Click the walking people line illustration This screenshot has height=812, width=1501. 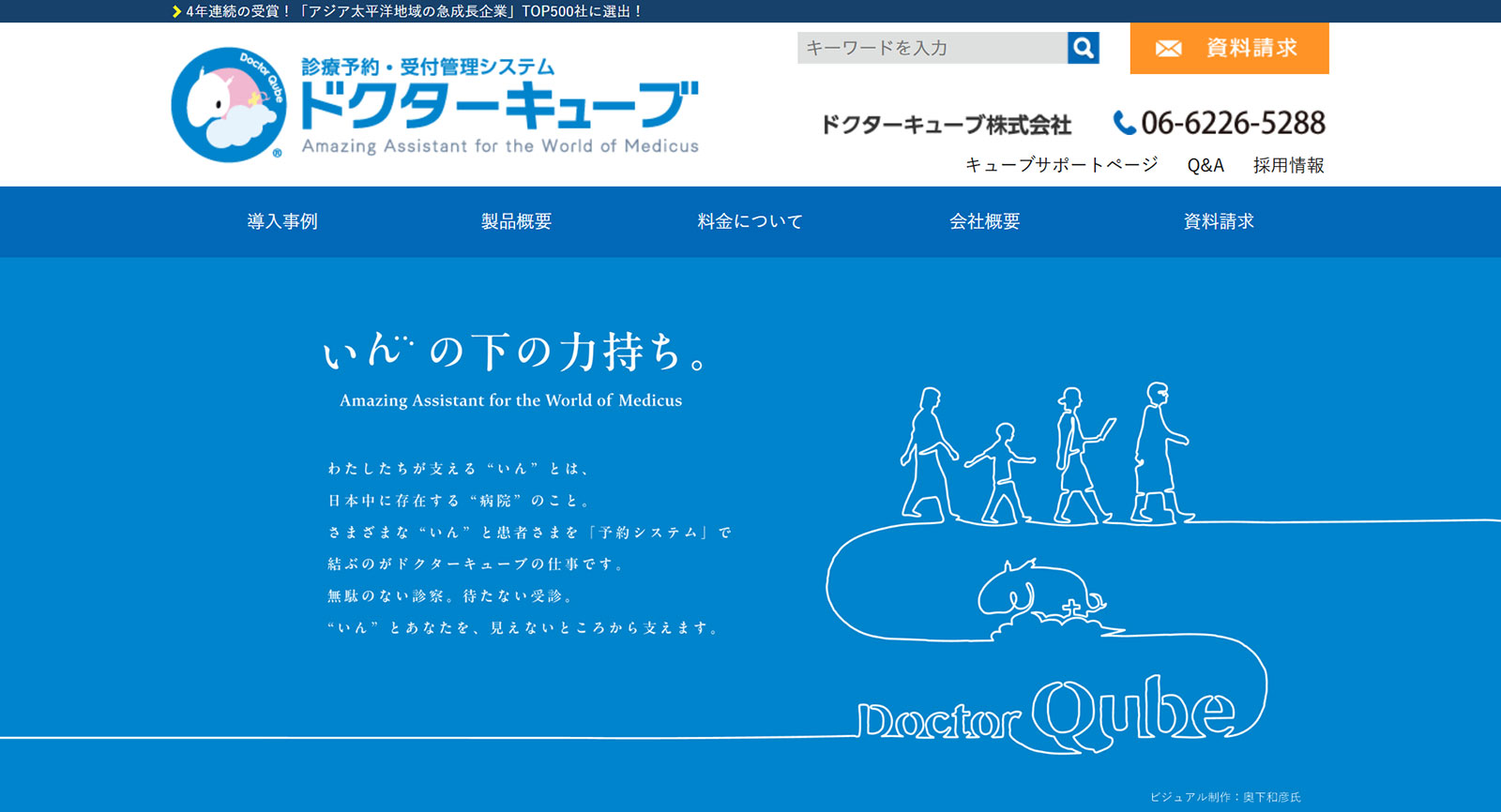point(1044,452)
